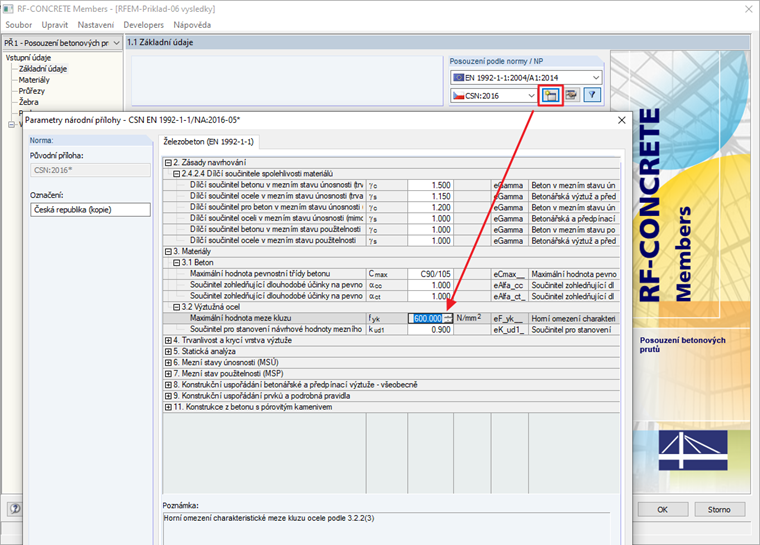The width and height of the screenshot is (760, 545).
Task: Expand 7. Mezní stav použitelnosti (MSP)
Action: click(168, 374)
